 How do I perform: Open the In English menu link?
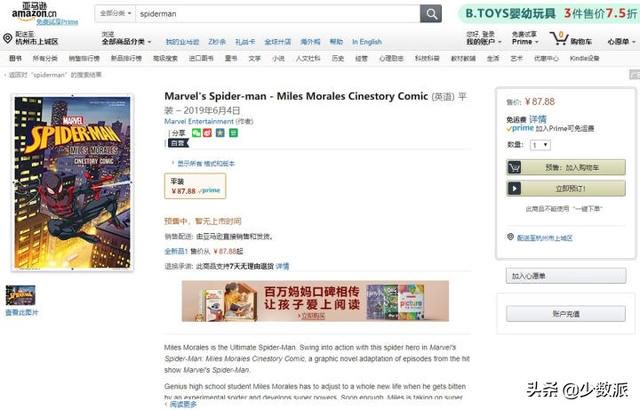[x=367, y=42]
